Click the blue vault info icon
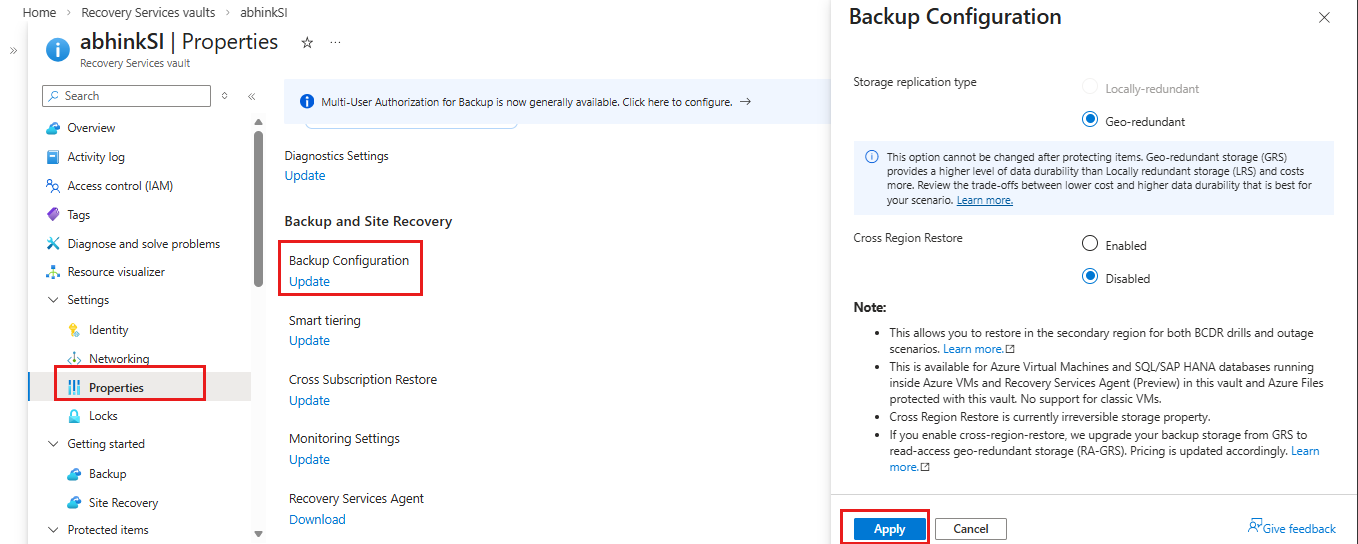 (58, 50)
